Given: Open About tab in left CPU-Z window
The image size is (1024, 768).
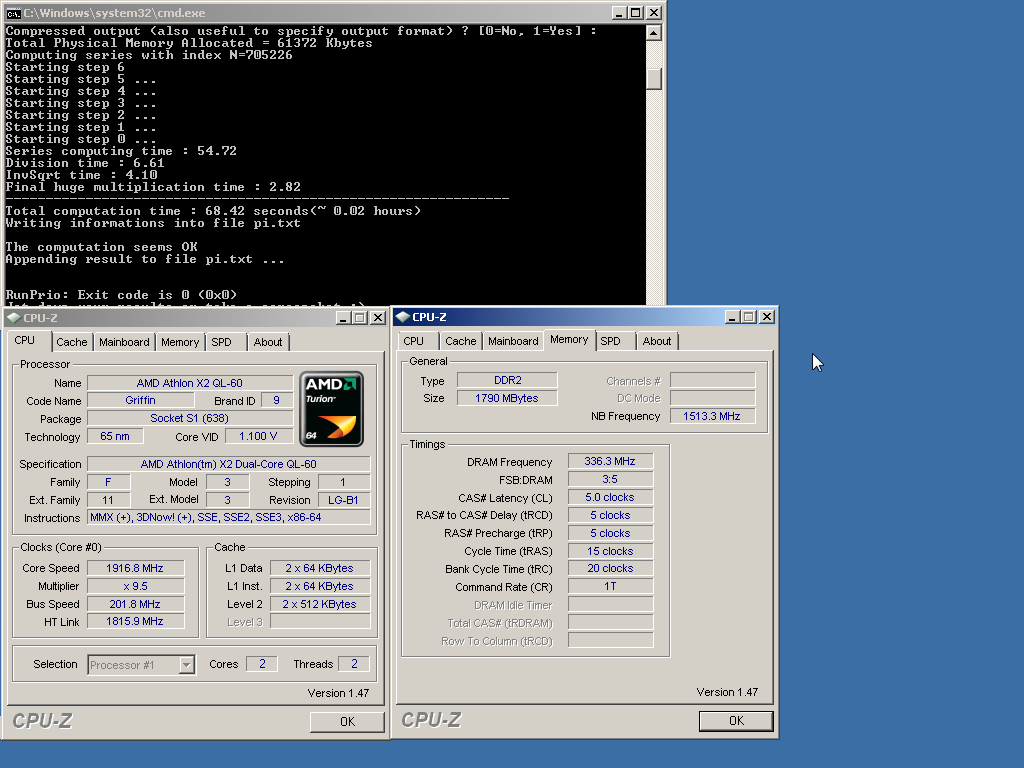Looking at the screenshot, I should 268,342.
